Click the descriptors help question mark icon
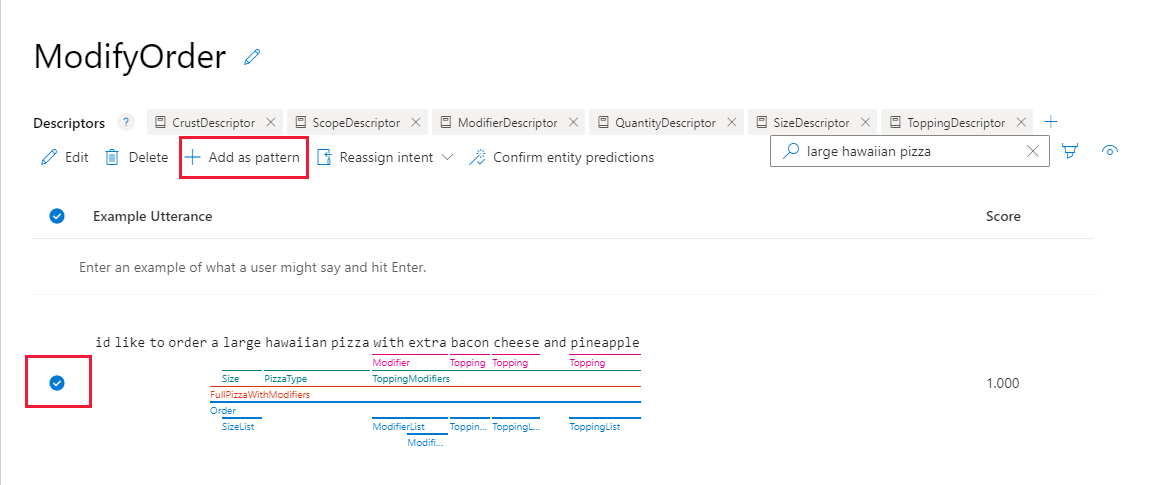The width and height of the screenshot is (1162, 485). 126,122
